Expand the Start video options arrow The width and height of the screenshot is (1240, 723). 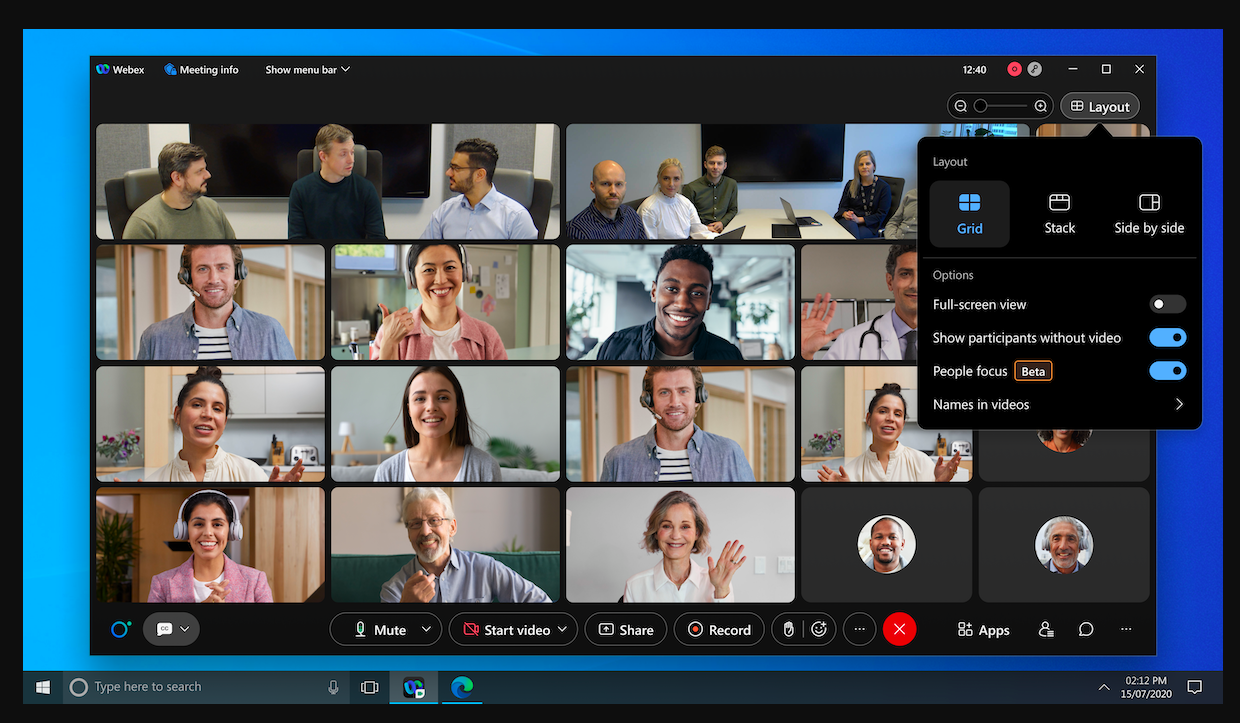tap(562, 630)
